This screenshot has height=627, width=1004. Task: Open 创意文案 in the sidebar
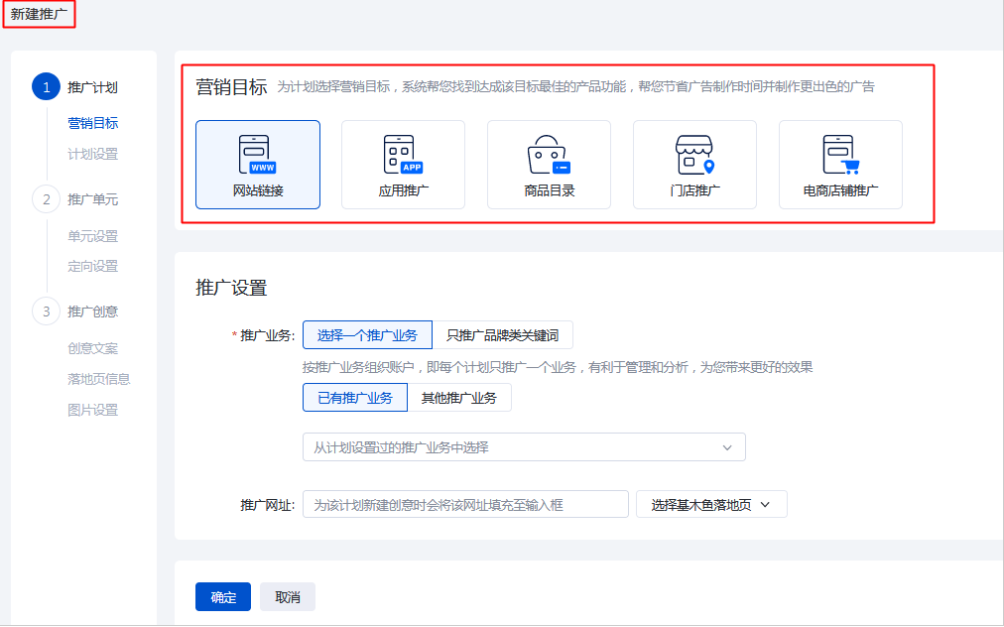click(93, 348)
